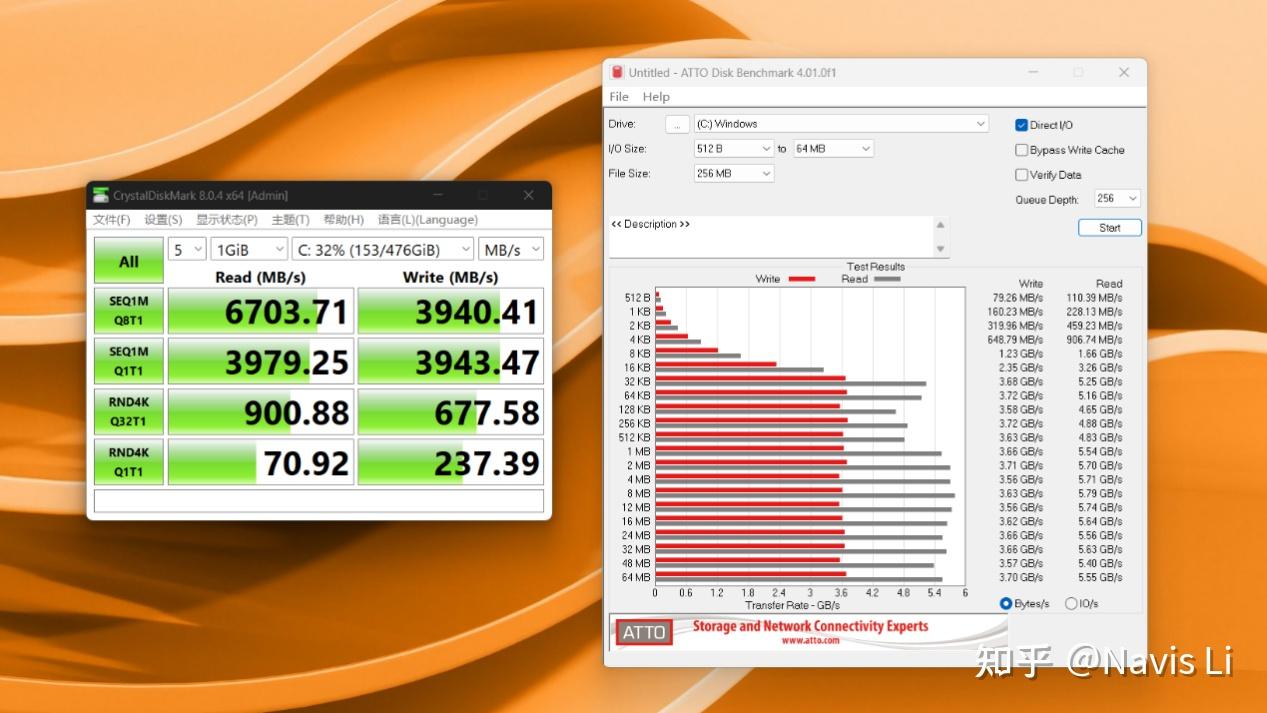
Task: Click the CrystalDiskMark title bar app icon
Action: pos(101,195)
